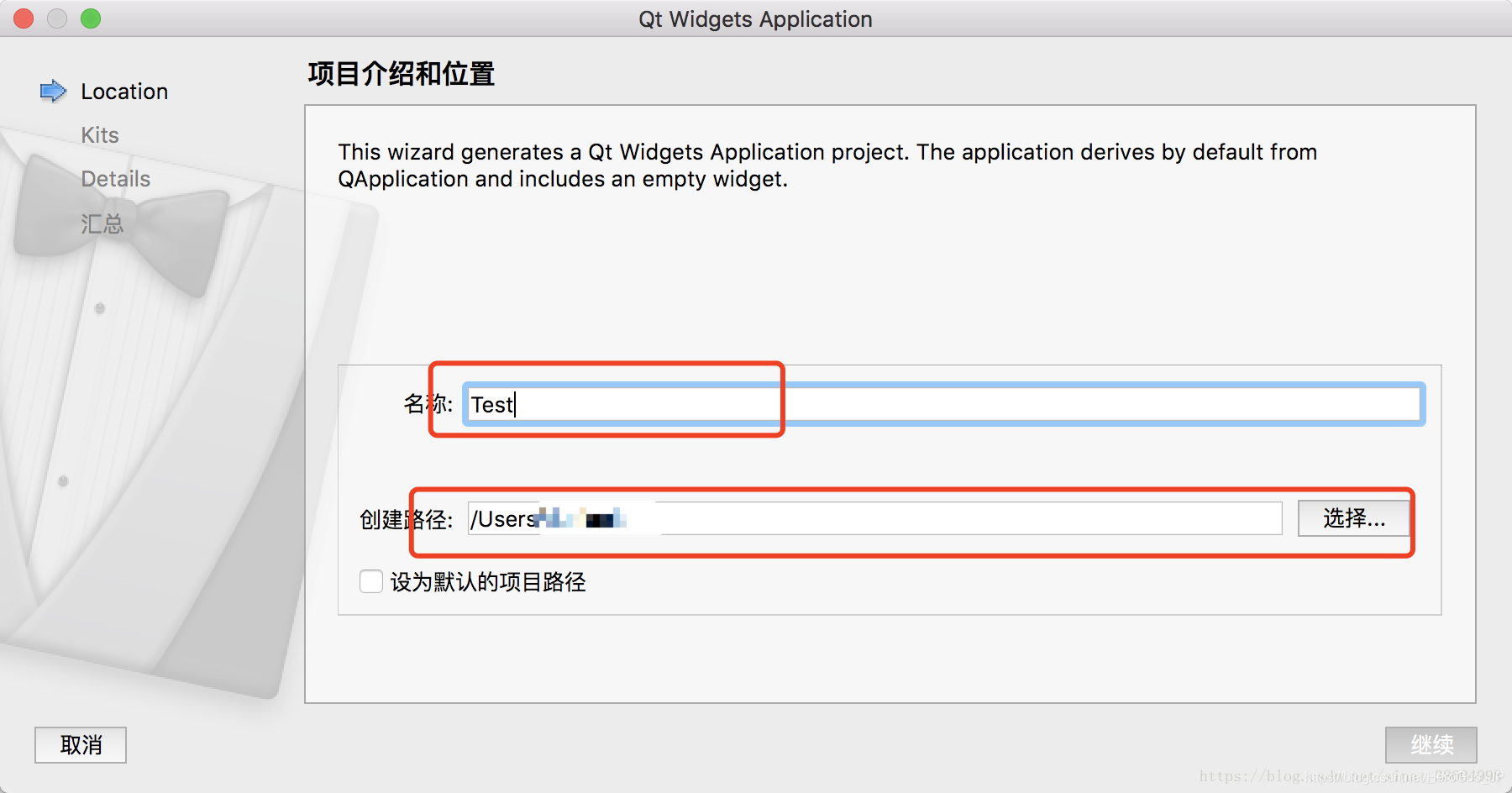
Task: Focus the 名称 project name field
Action: 943,404
